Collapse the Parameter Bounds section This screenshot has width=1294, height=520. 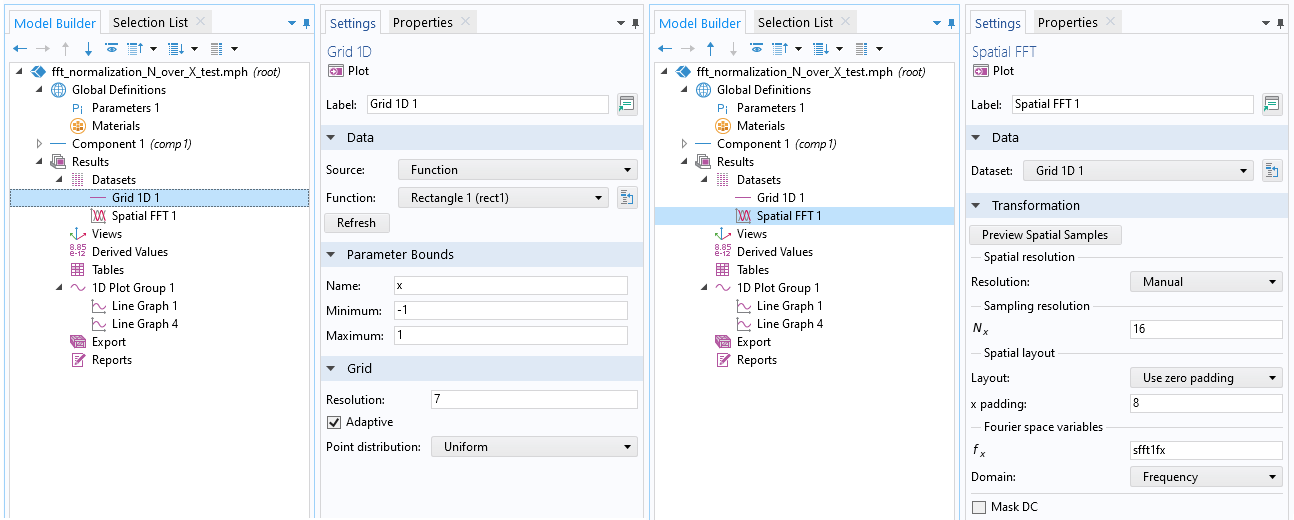pos(332,255)
